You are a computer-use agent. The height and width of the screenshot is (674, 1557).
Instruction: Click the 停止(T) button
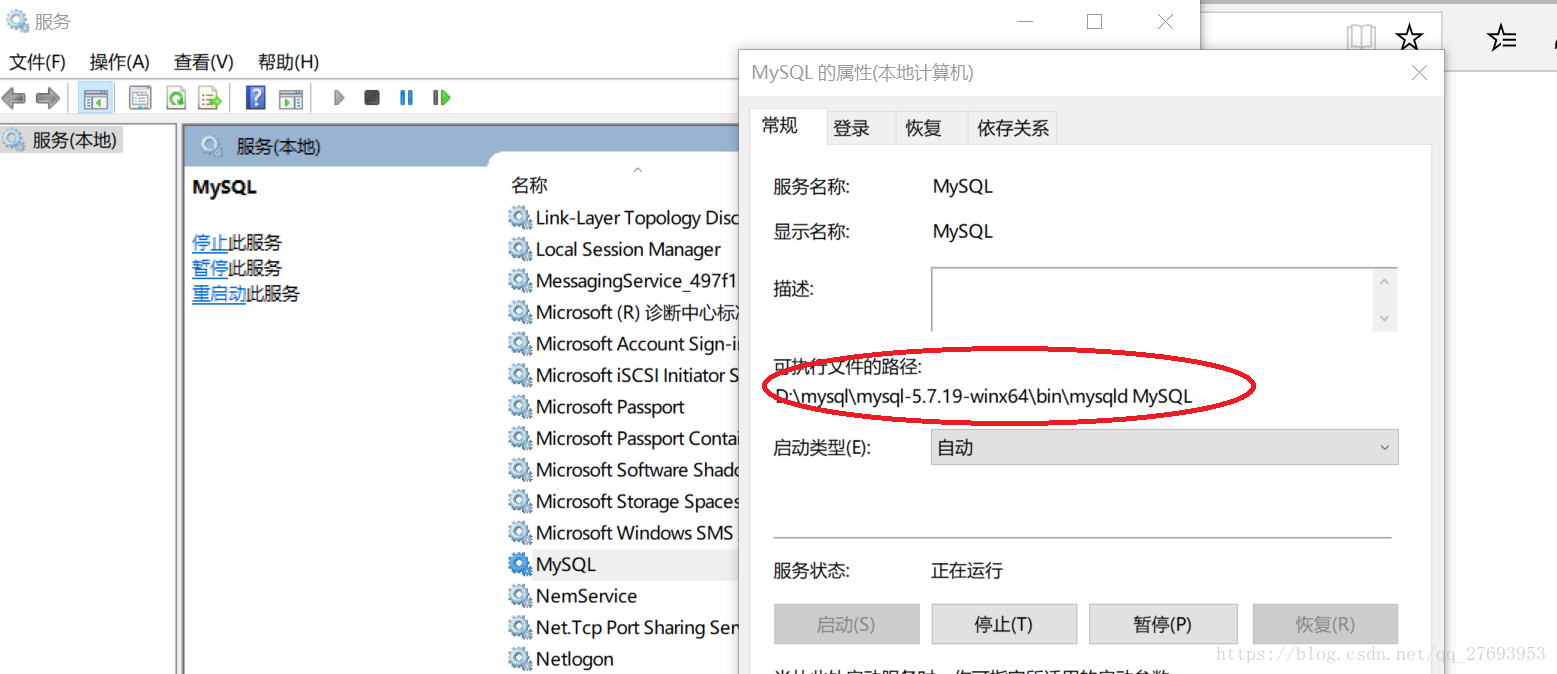click(x=1004, y=624)
